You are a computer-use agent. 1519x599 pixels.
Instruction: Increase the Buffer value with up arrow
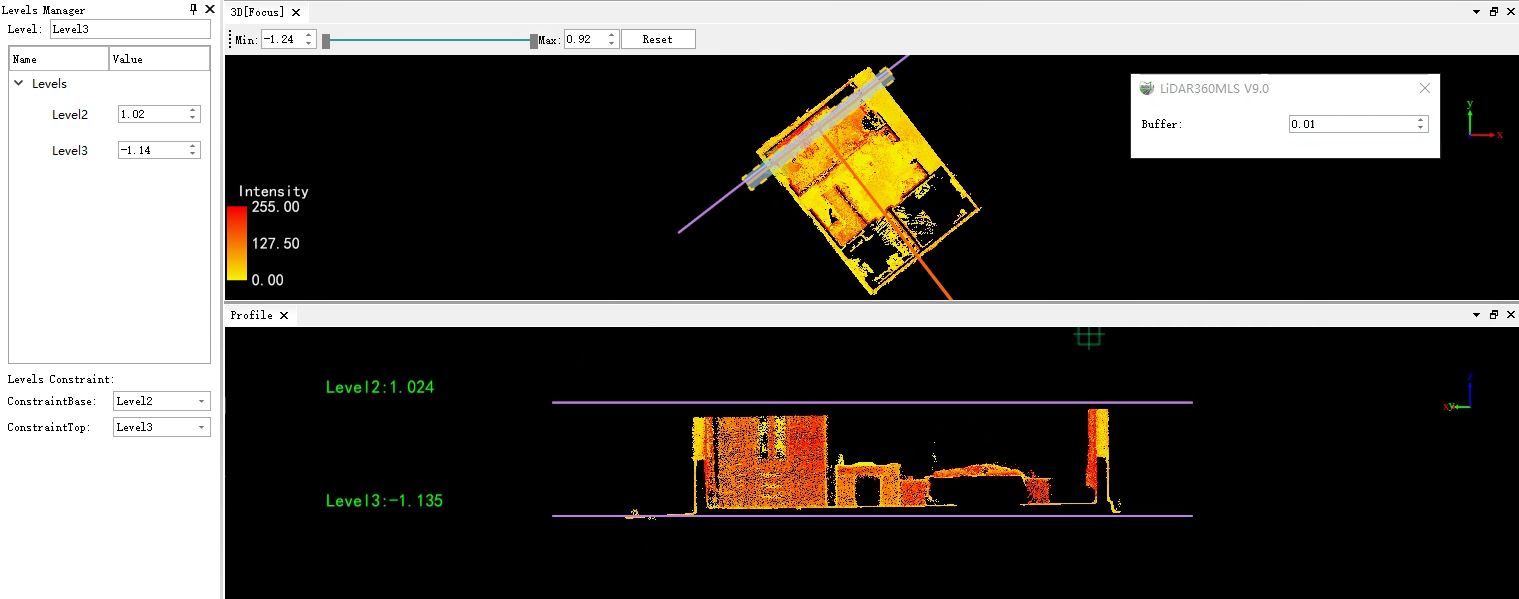(1420, 121)
